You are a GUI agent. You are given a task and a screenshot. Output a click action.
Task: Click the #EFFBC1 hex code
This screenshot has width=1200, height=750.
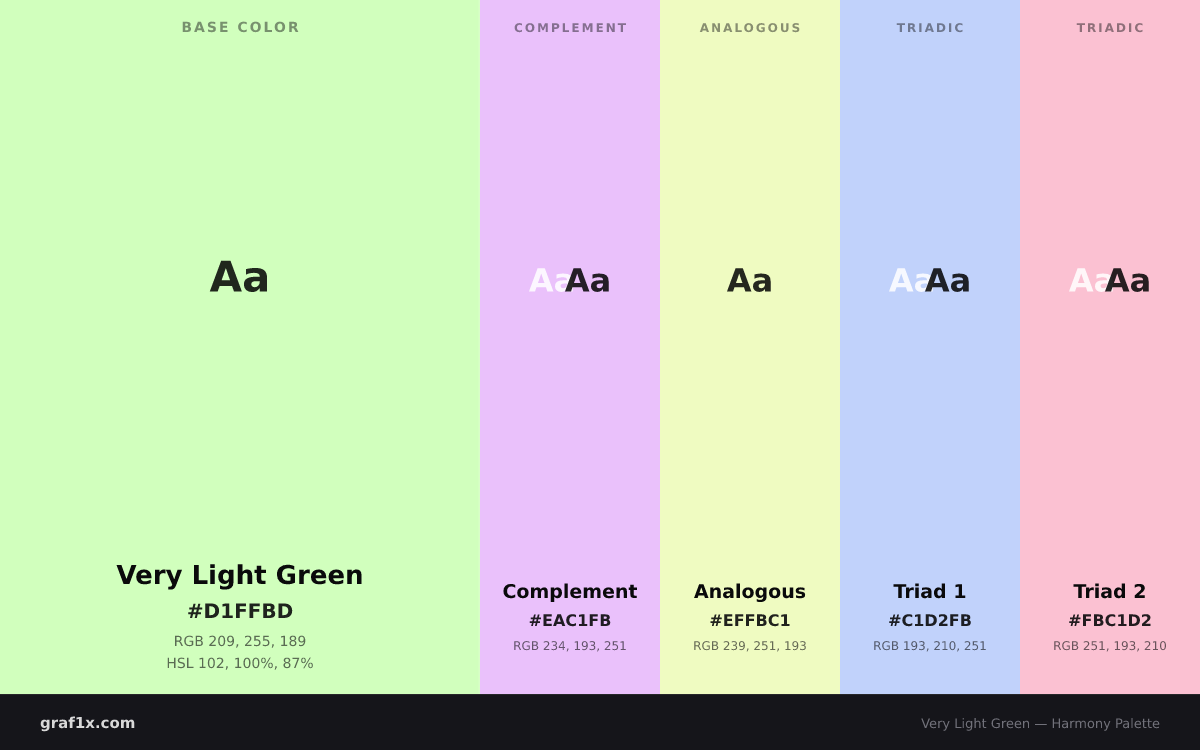click(750, 620)
